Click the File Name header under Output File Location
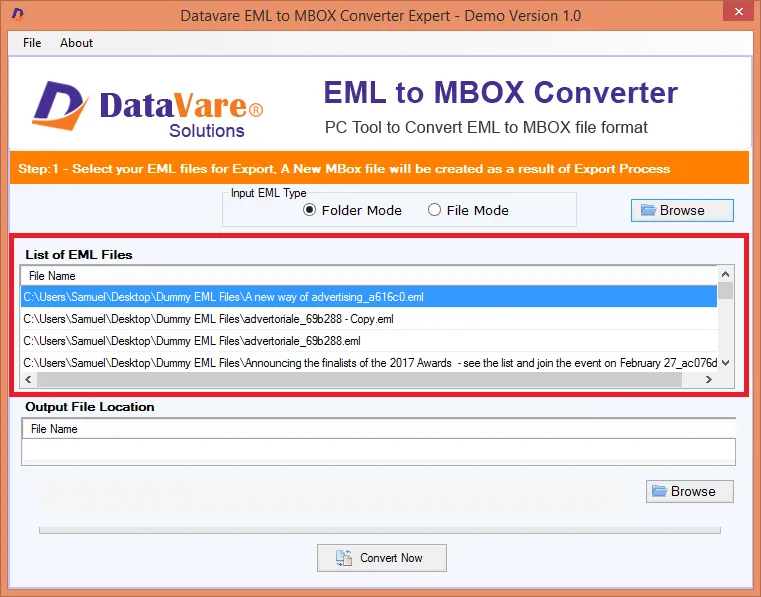The width and height of the screenshot is (761, 597). pos(379,429)
